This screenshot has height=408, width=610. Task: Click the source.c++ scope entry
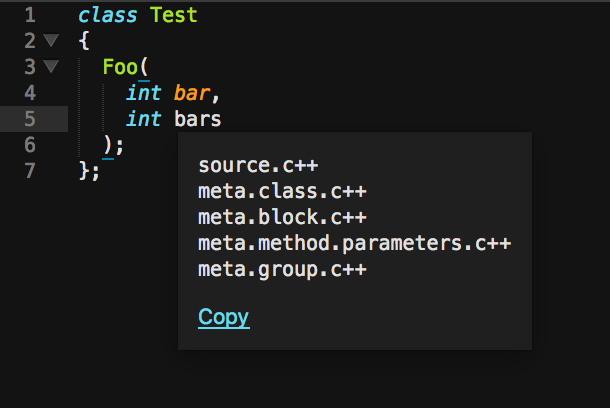pyautogui.click(x=258, y=165)
